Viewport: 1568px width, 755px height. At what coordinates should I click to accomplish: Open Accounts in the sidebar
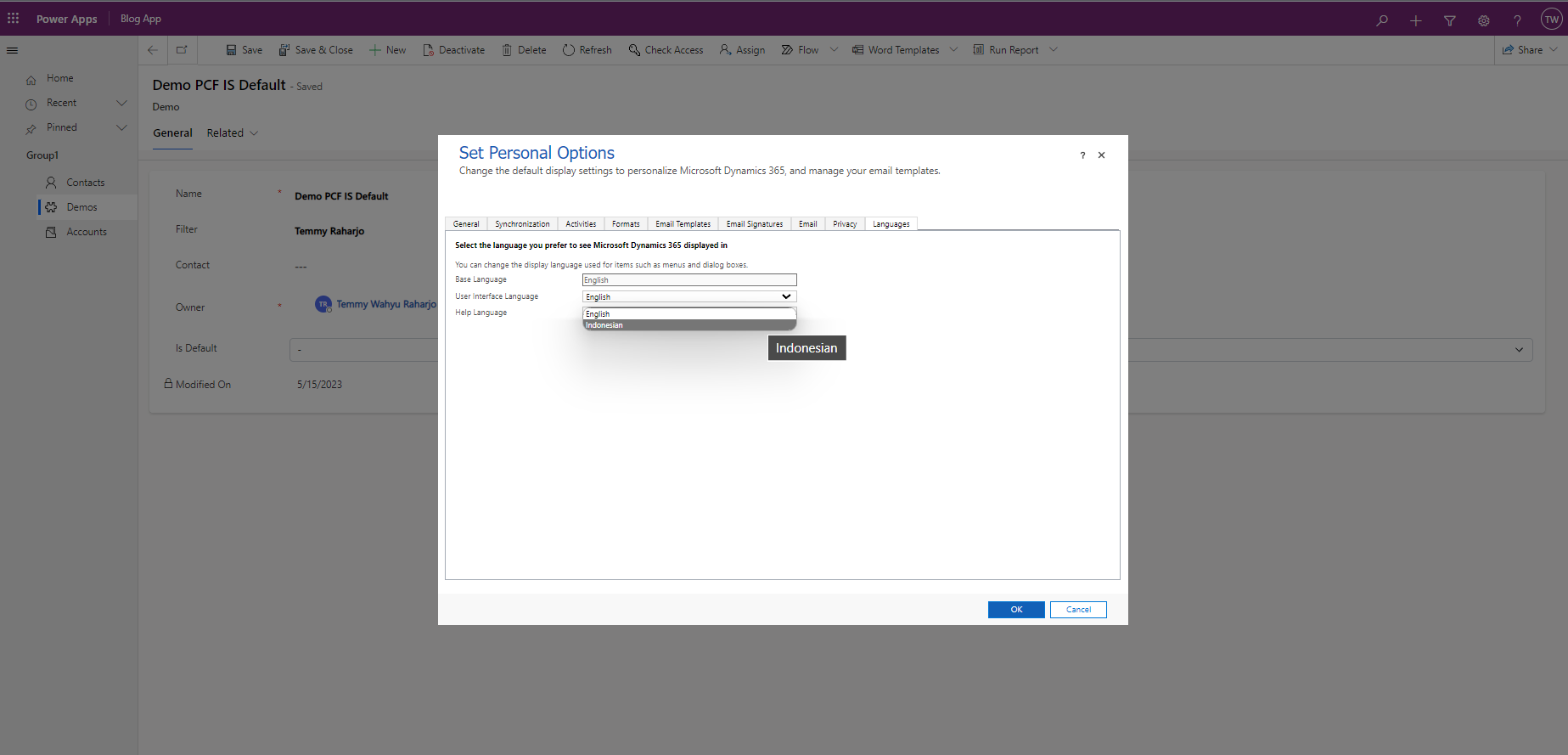click(87, 232)
